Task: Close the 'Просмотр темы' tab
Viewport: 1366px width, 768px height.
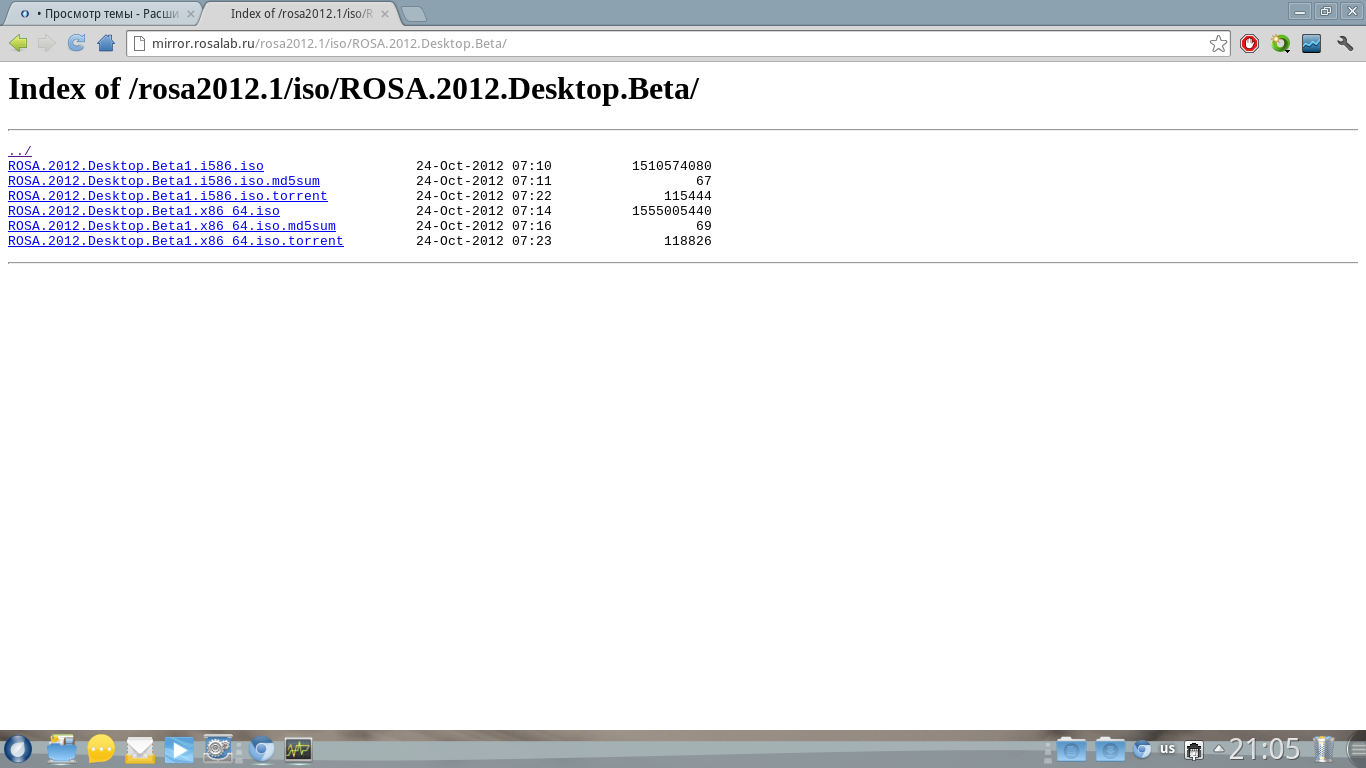Action: coord(191,14)
